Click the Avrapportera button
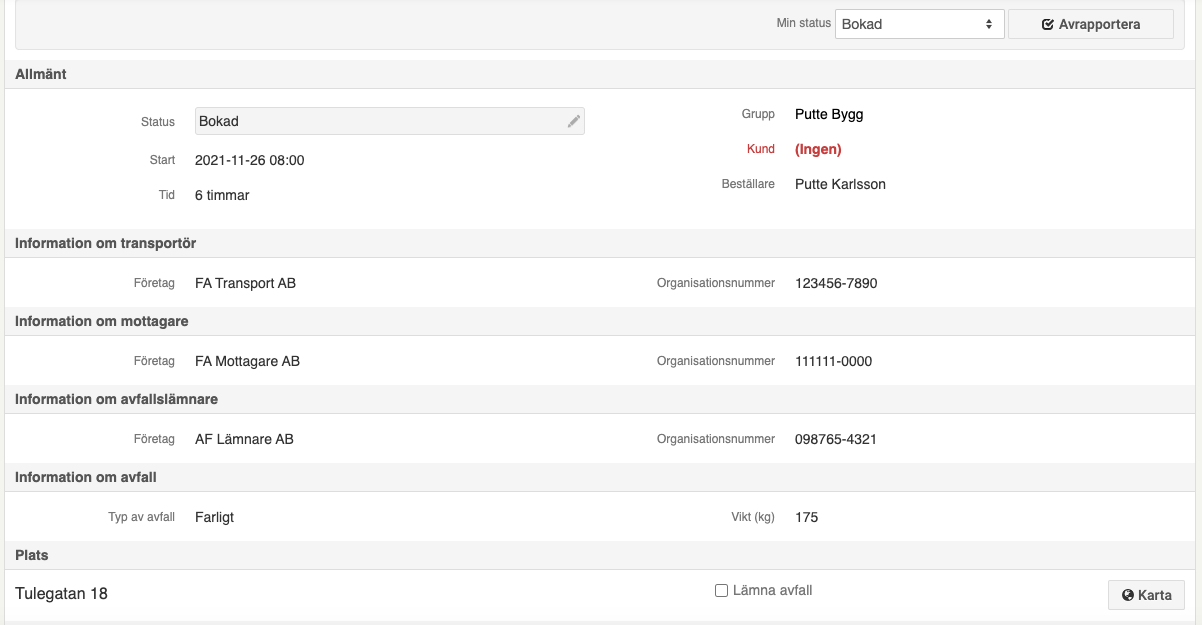1202x625 pixels. click(x=1091, y=24)
